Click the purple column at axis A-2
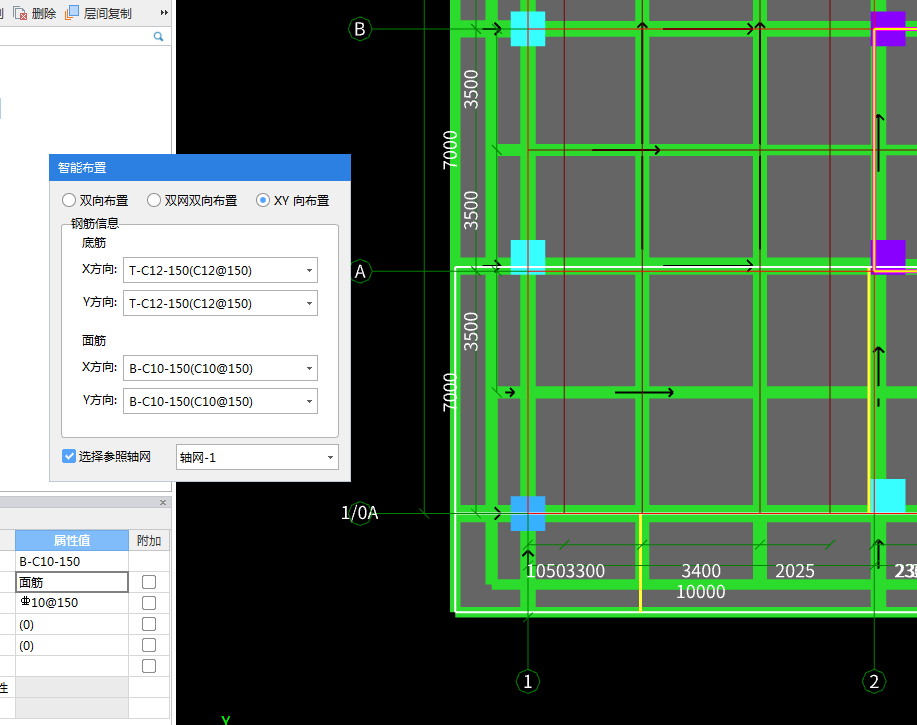The image size is (917, 725). [x=888, y=256]
